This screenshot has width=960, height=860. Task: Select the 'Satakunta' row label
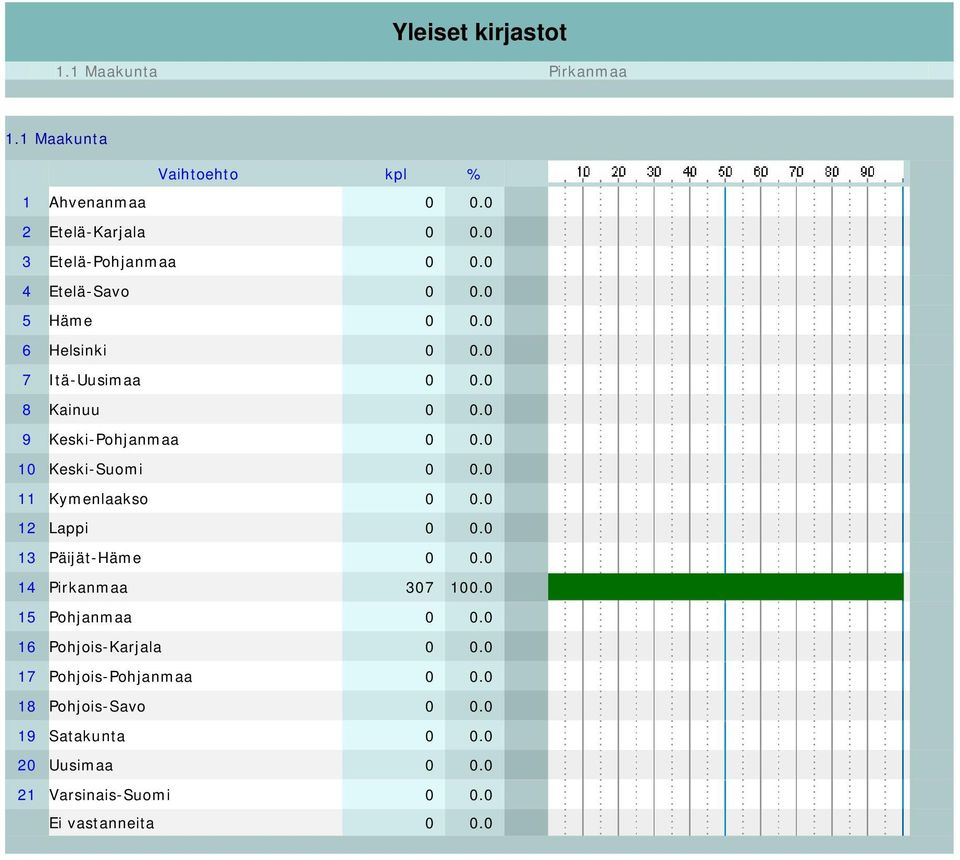pyautogui.click(x=87, y=736)
